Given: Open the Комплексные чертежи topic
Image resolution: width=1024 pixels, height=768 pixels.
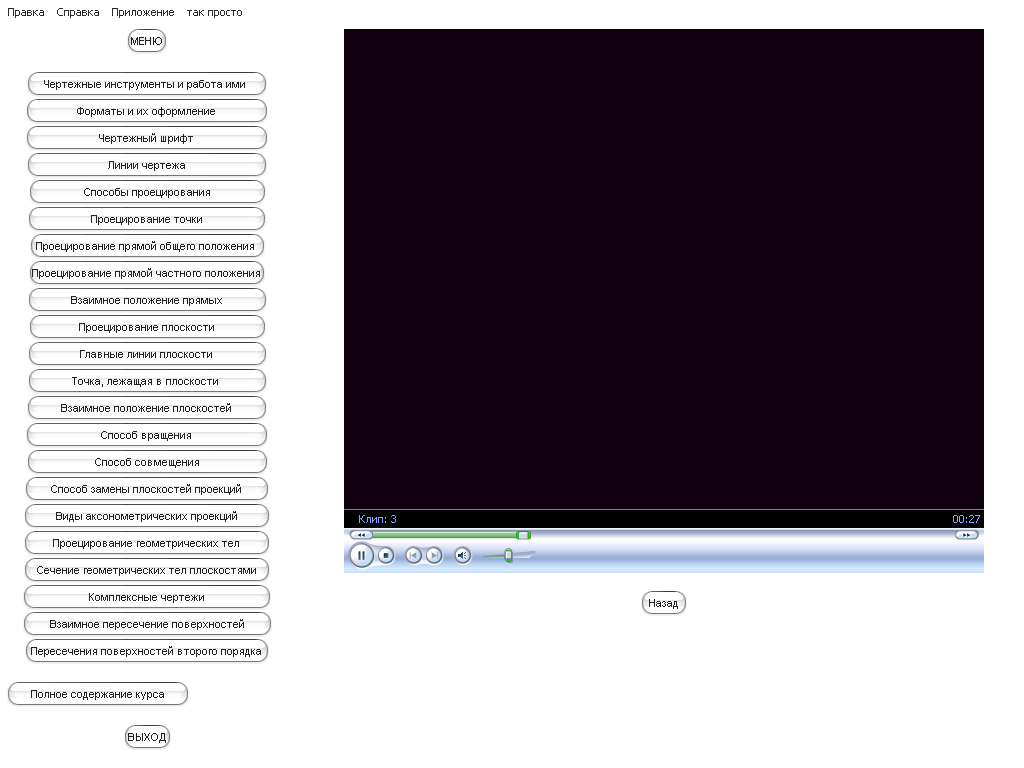Looking at the screenshot, I should [147, 597].
